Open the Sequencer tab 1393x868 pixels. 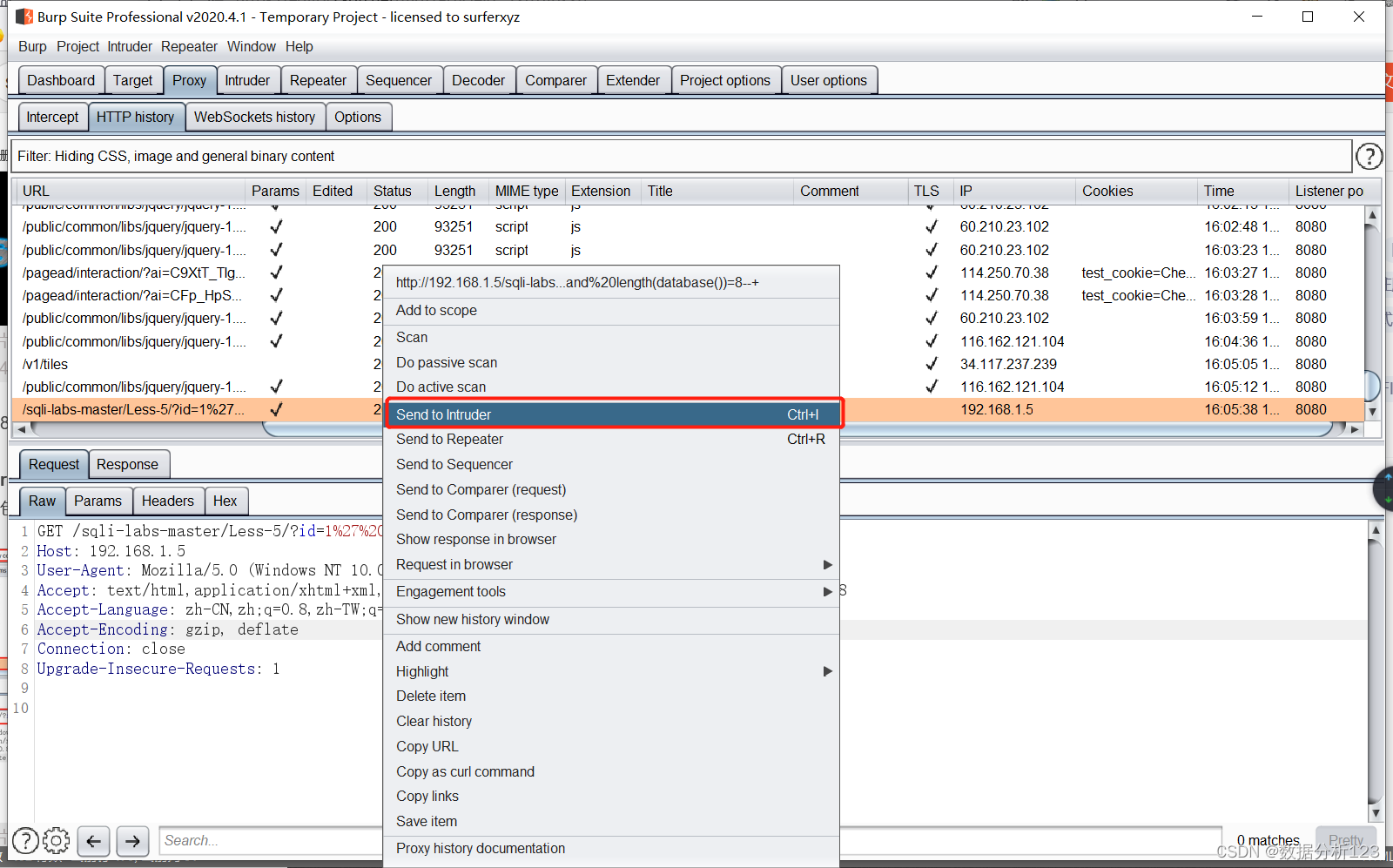pyautogui.click(x=399, y=81)
